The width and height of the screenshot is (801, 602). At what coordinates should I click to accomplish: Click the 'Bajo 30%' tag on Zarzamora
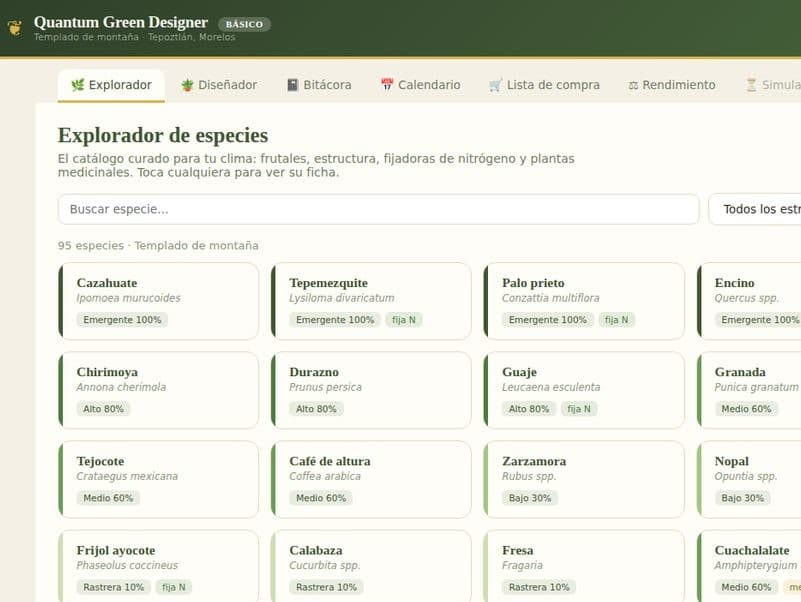tap(530, 498)
